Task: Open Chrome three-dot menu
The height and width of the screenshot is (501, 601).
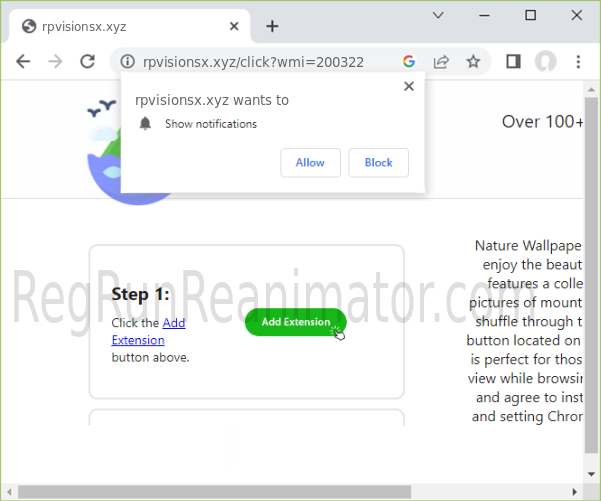Action: [x=578, y=61]
